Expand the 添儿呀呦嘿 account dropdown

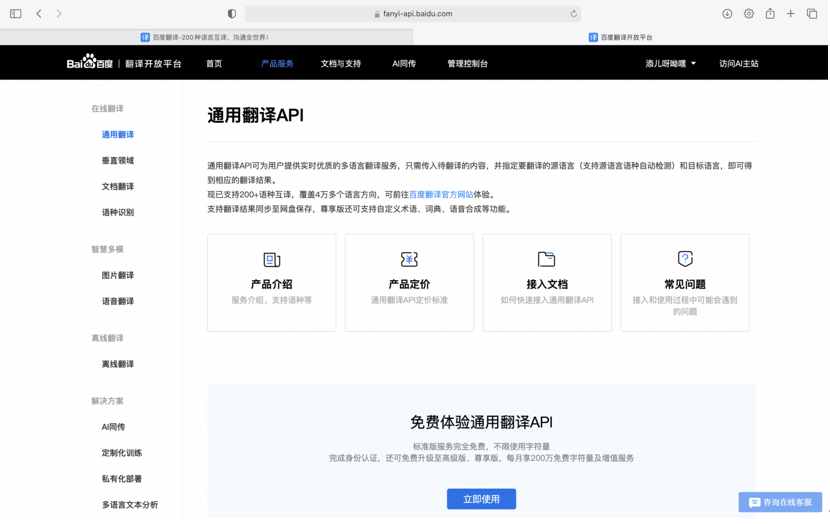click(x=670, y=64)
